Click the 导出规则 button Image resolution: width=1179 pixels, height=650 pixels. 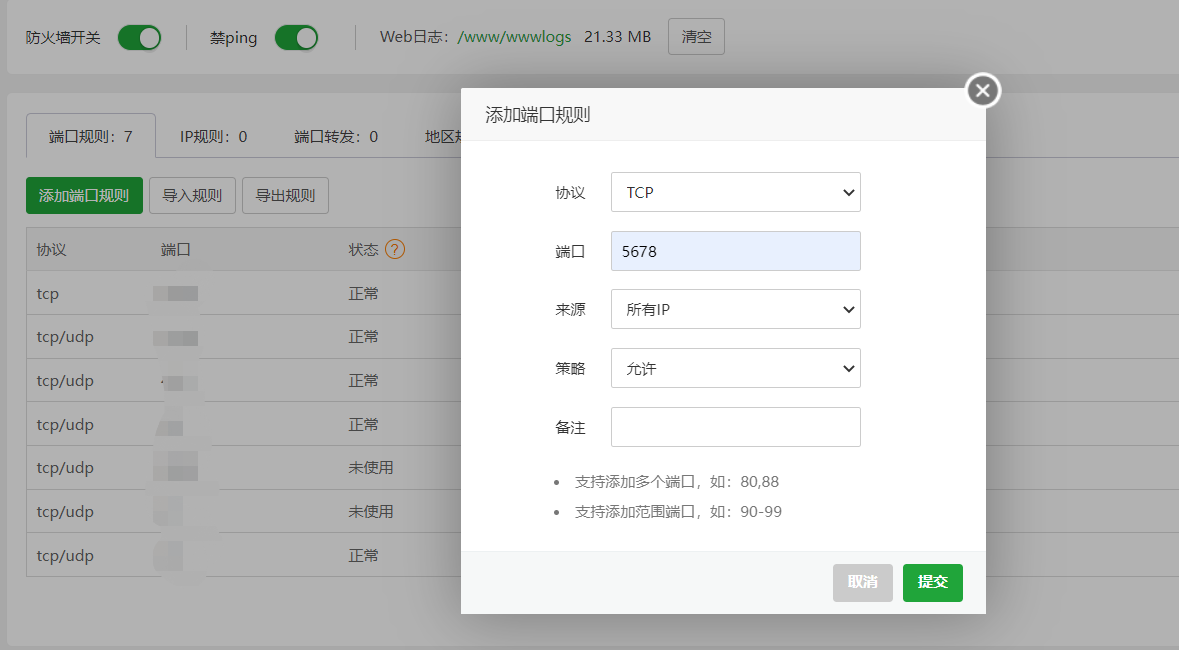pyautogui.click(x=285, y=196)
